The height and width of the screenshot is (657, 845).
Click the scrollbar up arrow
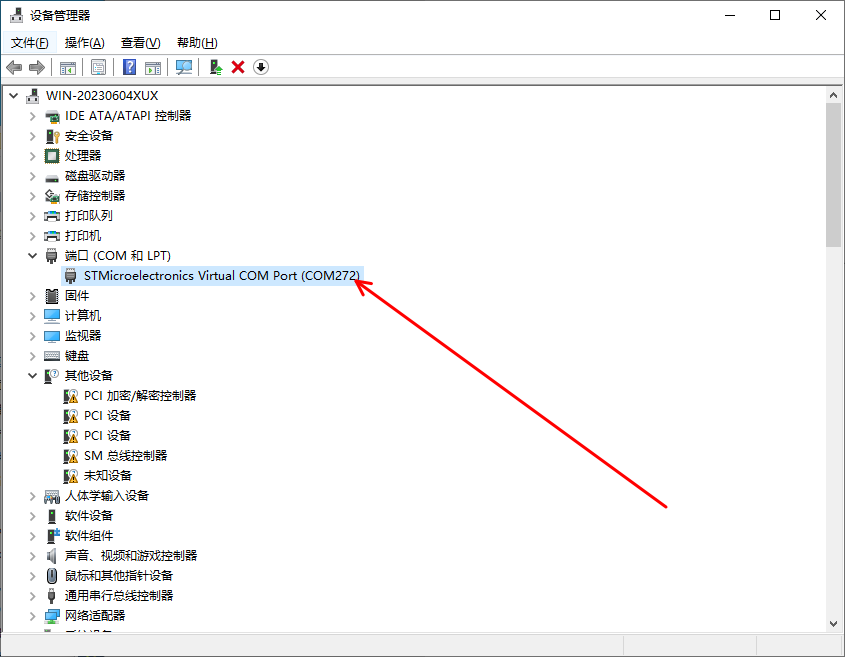tap(833, 95)
